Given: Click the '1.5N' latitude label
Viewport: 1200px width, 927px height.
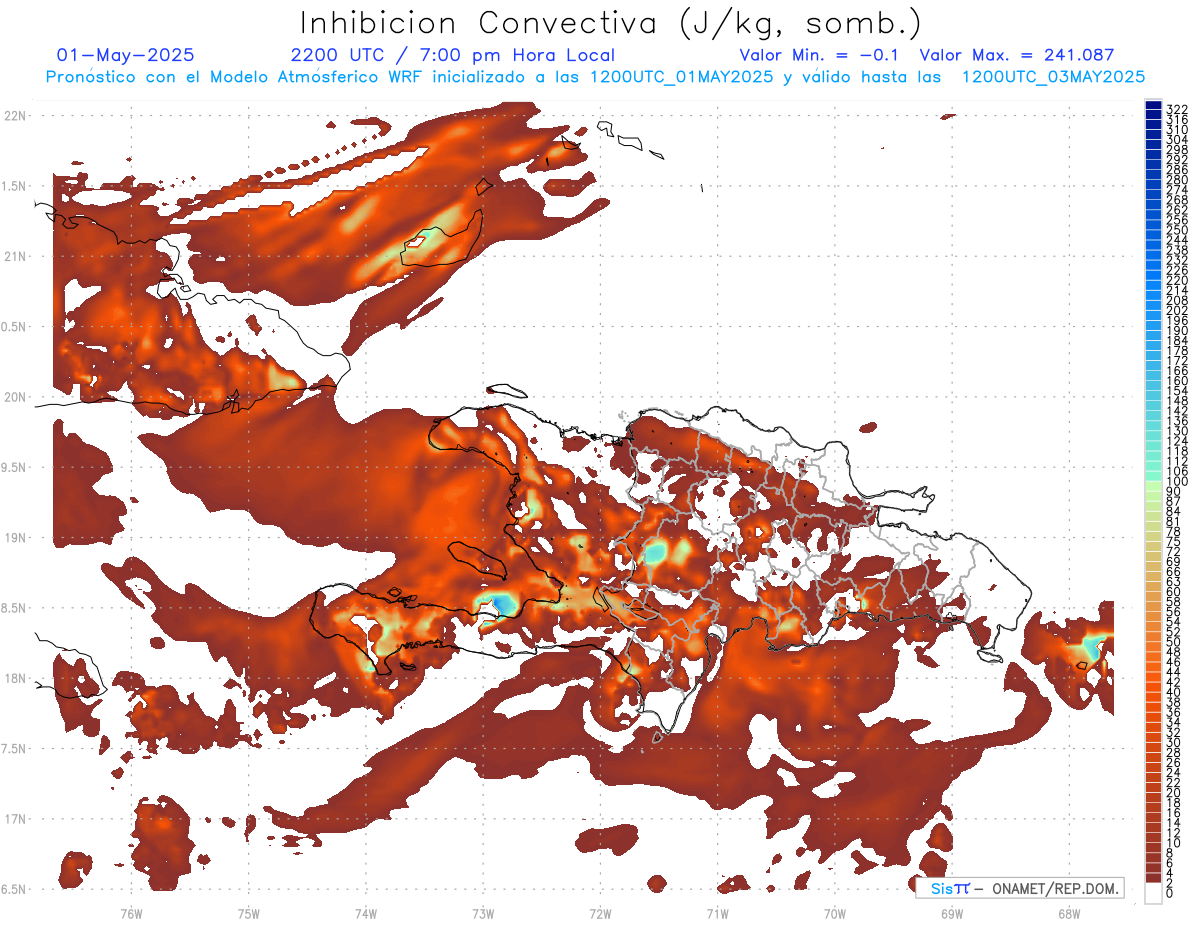Looking at the screenshot, I should pyautogui.click(x=15, y=186).
